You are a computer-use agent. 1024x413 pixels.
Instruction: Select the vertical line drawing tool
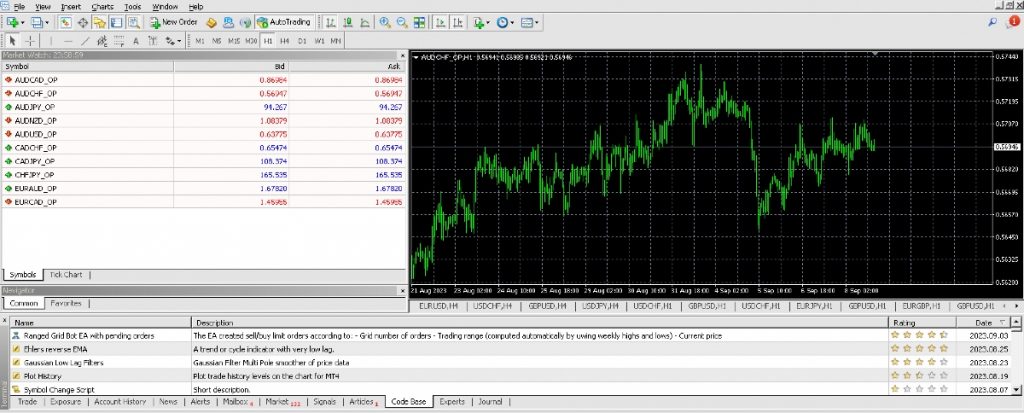[x=51, y=41]
